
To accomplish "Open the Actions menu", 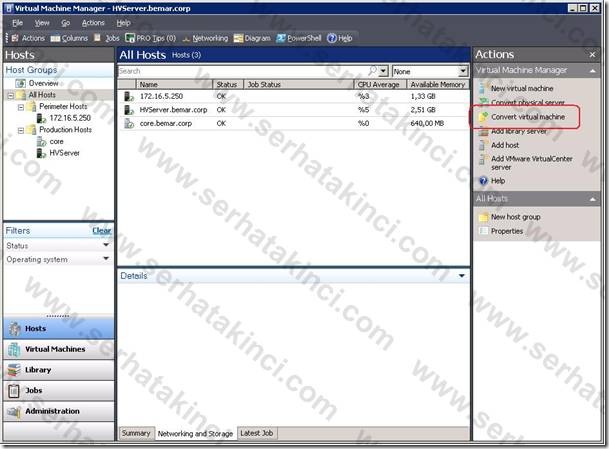I will point(93,23).
